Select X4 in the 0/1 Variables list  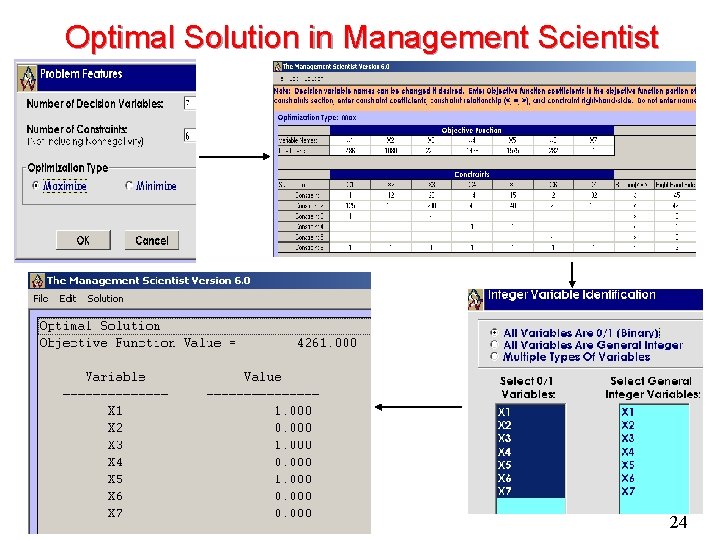click(530, 452)
